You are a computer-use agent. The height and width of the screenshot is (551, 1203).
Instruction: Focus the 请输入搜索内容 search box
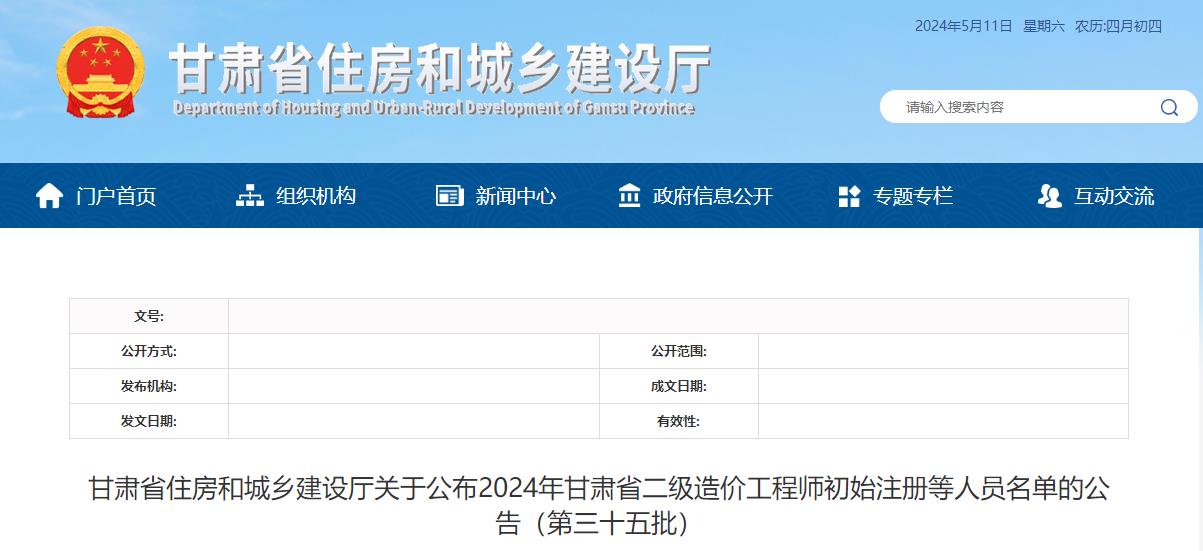coord(1020,107)
